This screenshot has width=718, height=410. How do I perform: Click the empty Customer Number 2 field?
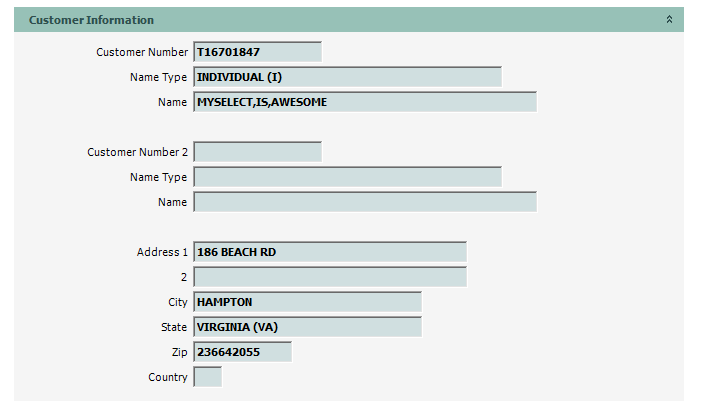pos(258,152)
